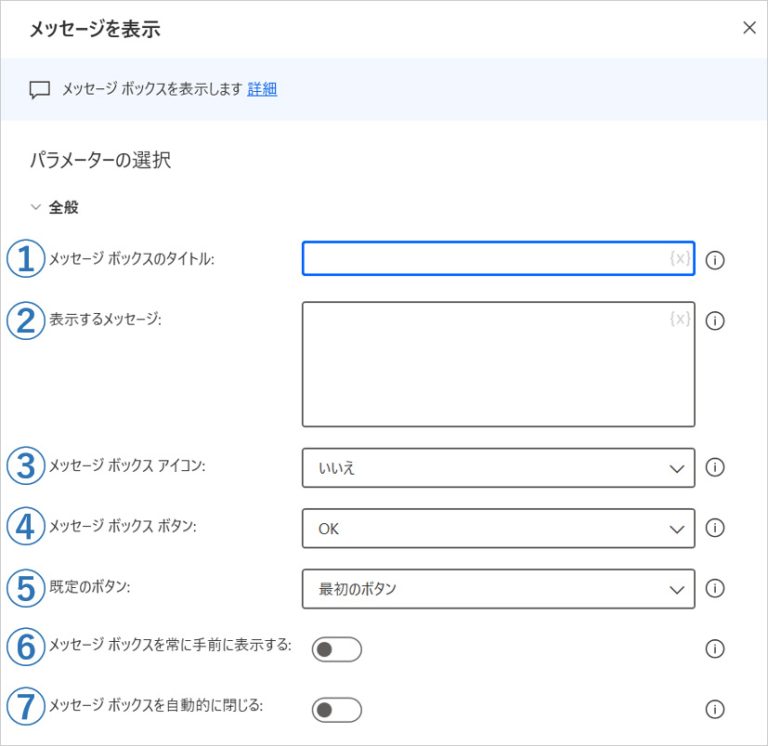Open the メッセージ ボックス ボタン dropdown showing OK
Viewport: 768px width, 746px height.
498,528
